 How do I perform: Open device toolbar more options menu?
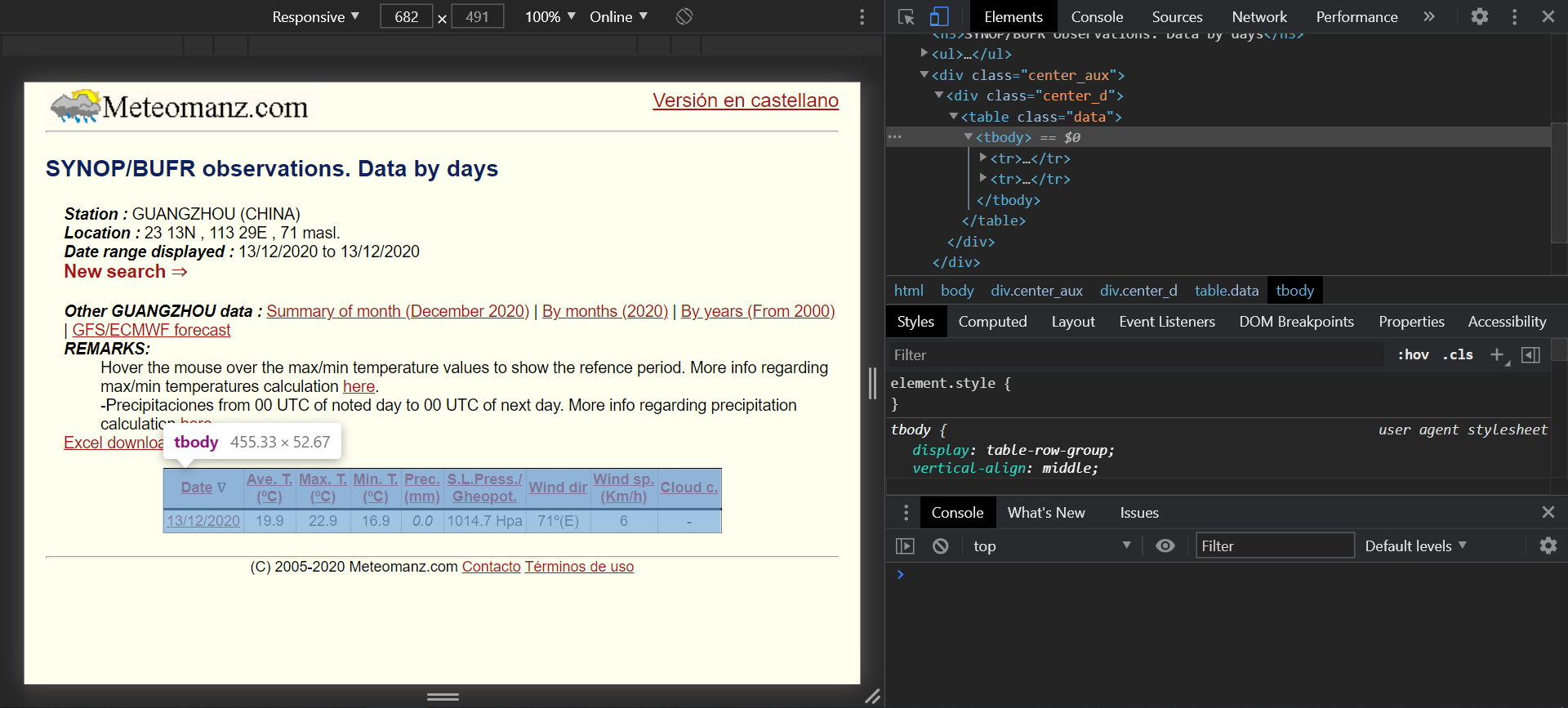point(862,16)
